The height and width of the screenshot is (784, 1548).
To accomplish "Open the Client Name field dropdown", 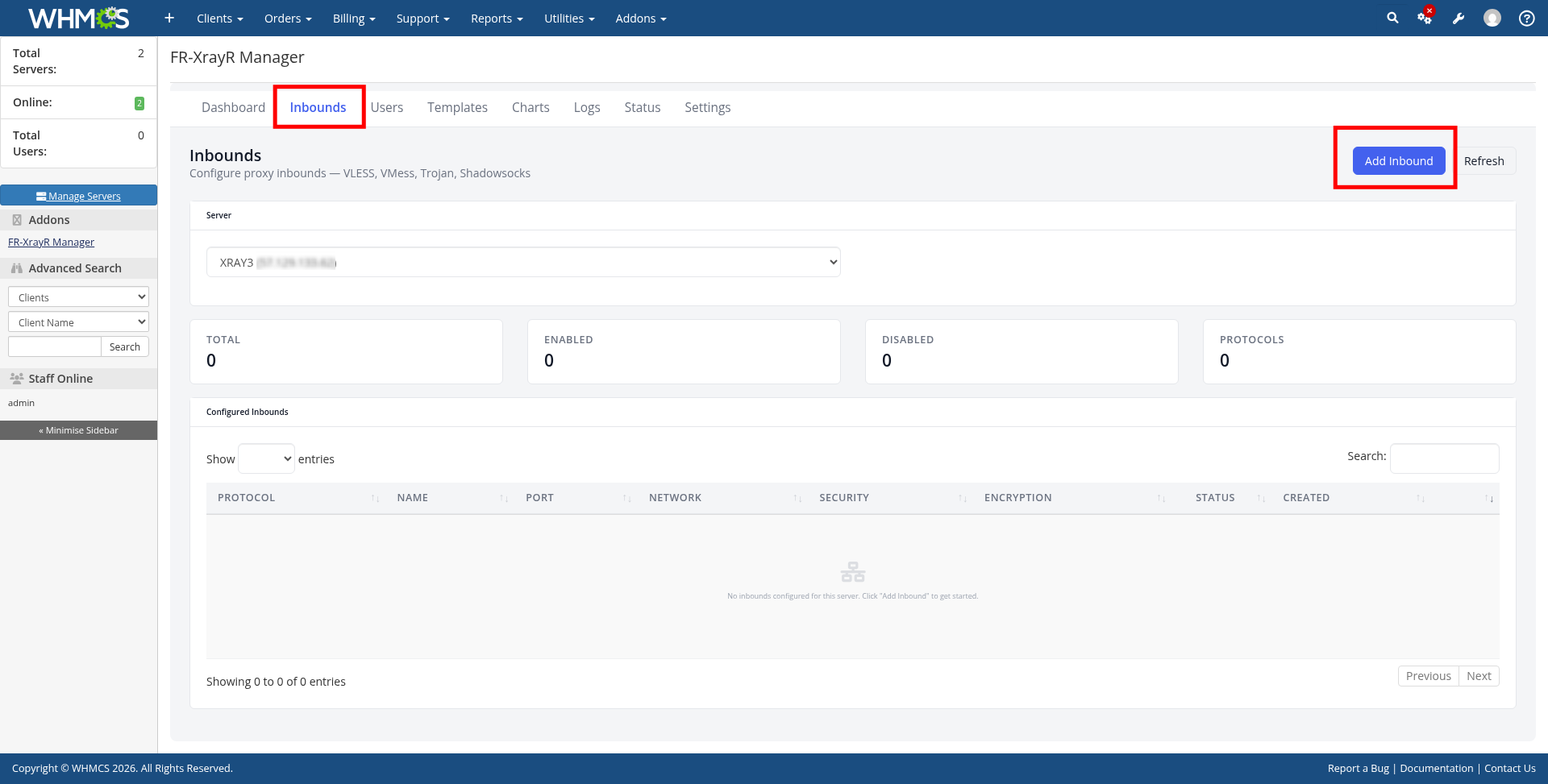I will tap(78, 322).
